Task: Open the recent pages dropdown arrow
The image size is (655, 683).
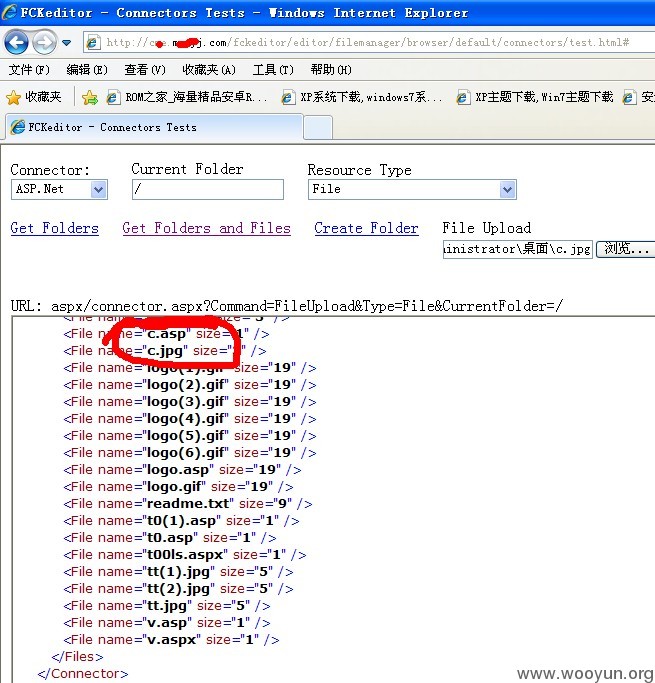Action: [x=67, y=43]
